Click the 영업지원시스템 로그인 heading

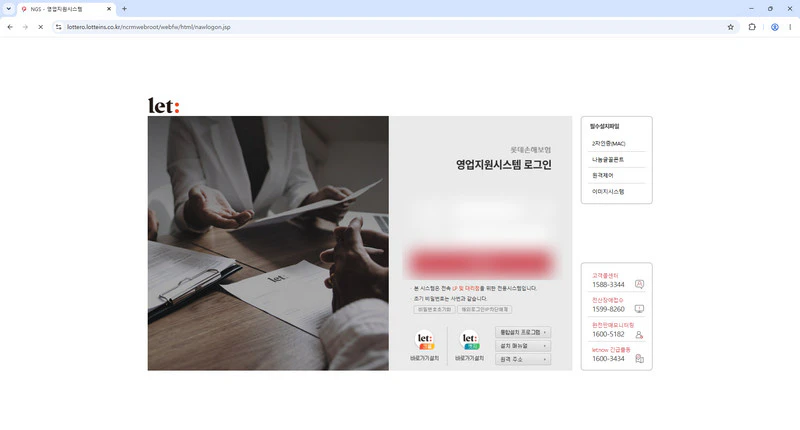pos(504,165)
